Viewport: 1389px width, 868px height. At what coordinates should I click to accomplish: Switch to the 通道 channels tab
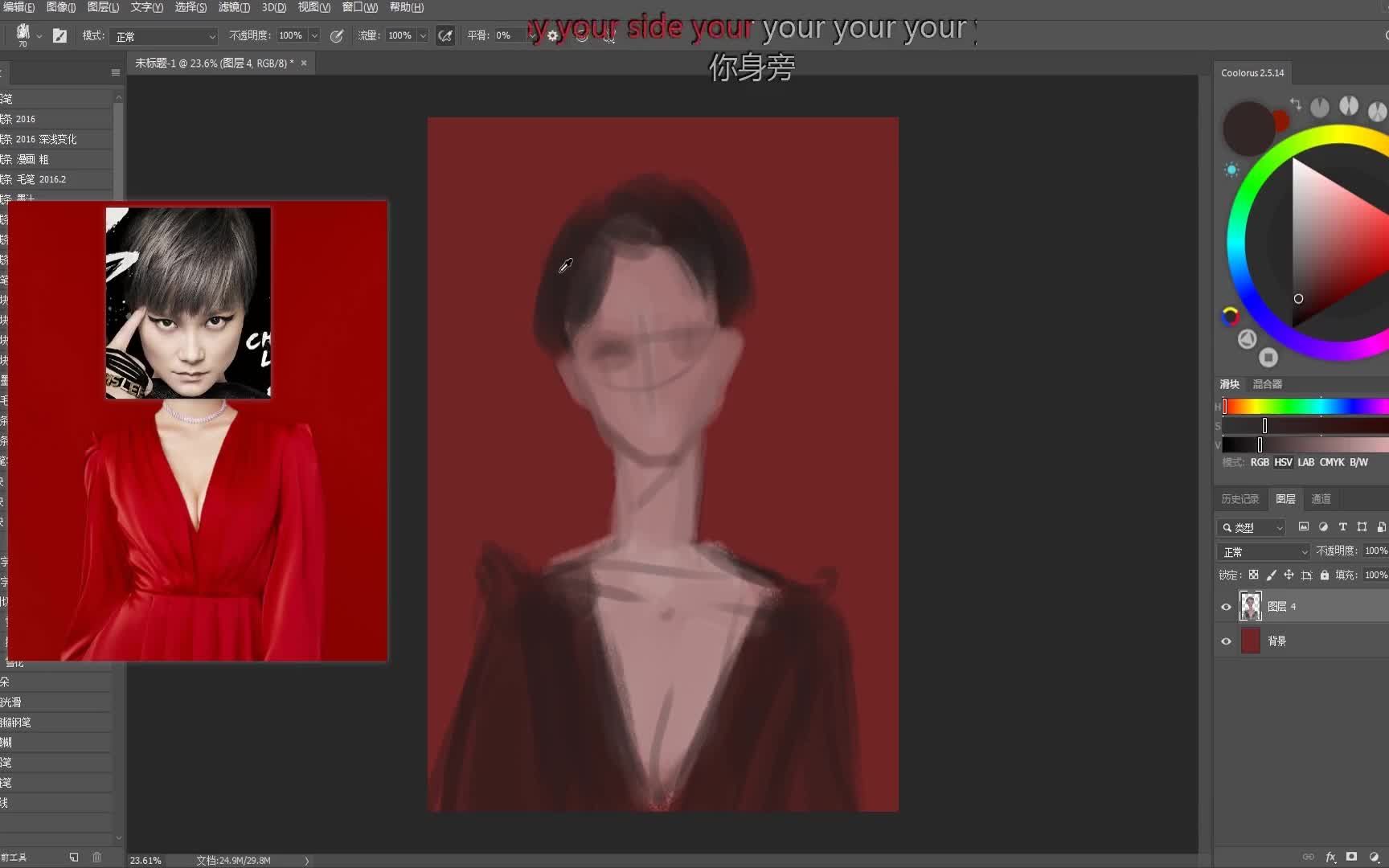tap(1321, 499)
